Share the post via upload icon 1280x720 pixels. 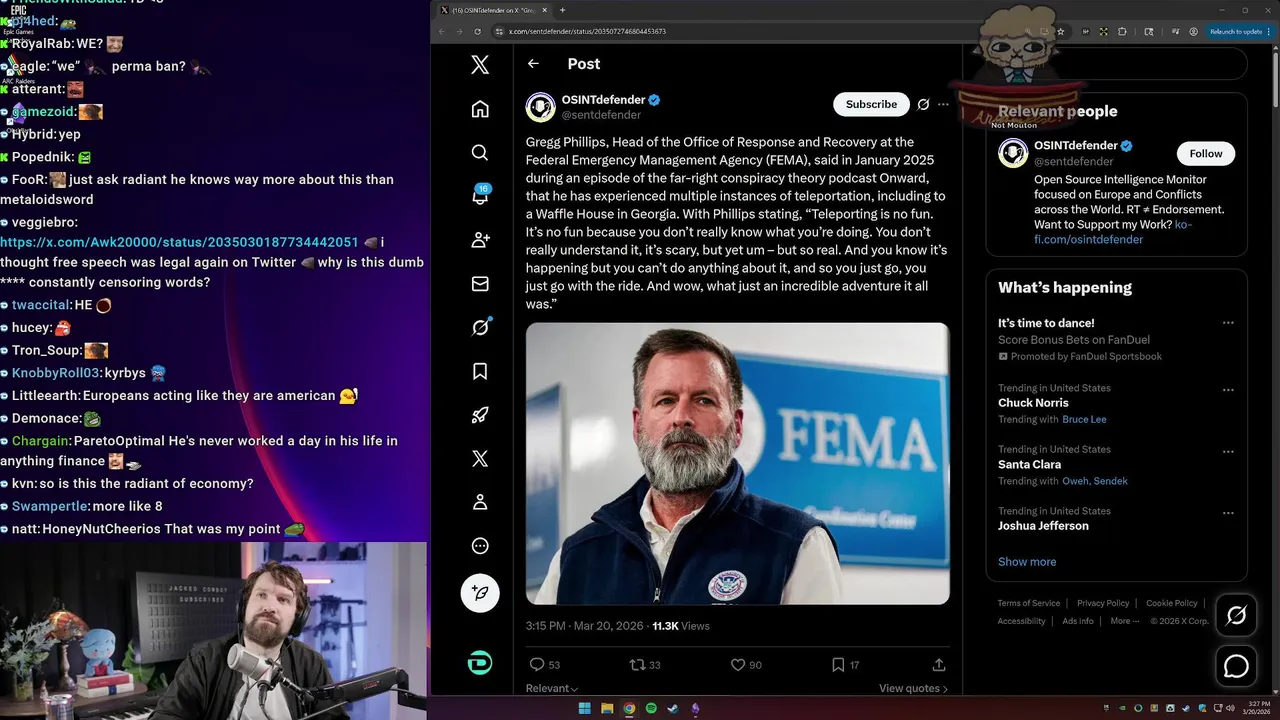click(938, 664)
